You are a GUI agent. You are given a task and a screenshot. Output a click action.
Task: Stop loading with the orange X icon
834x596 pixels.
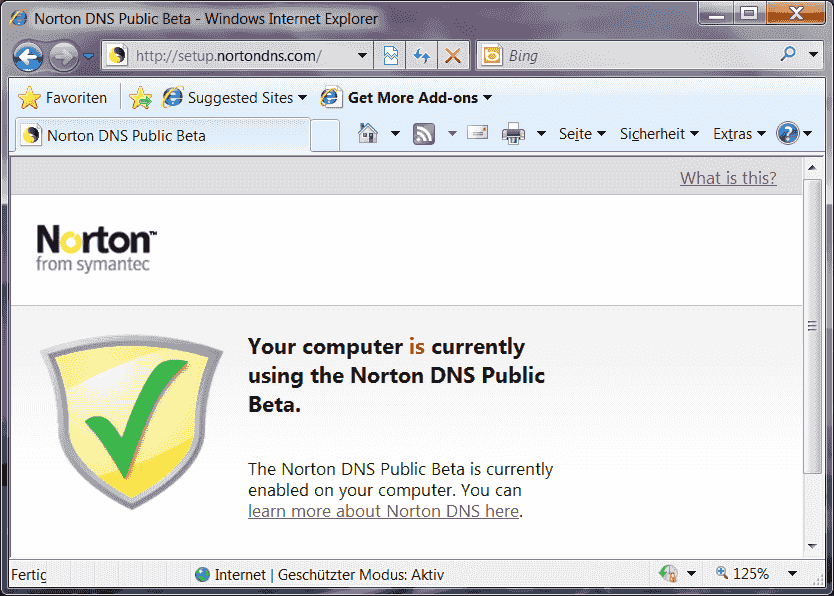pos(453,55)
